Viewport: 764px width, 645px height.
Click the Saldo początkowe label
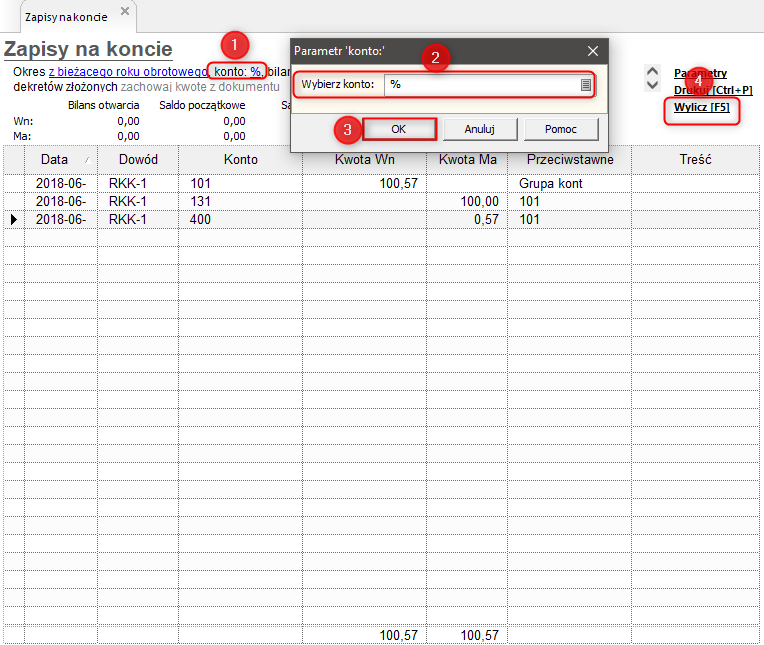(x=202, y=105)
